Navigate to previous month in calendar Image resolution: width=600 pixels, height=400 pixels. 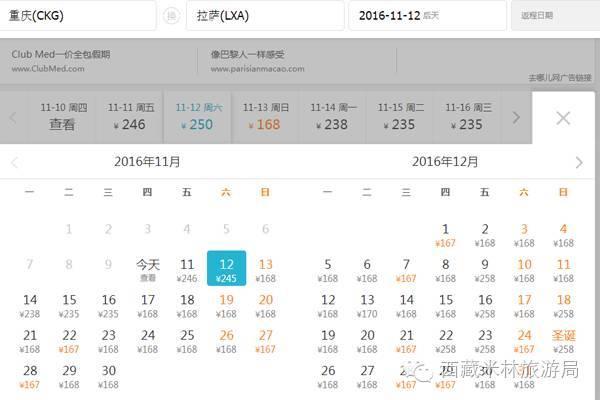14,162
